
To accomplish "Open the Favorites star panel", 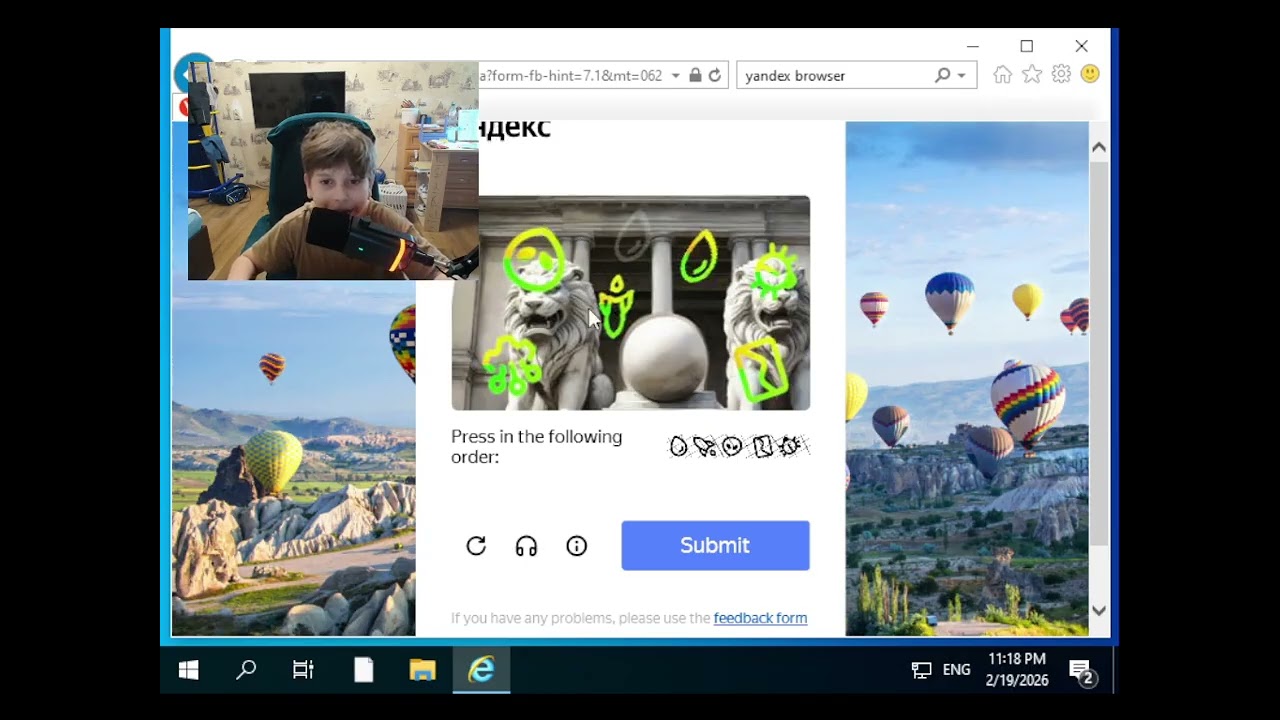I will click(1032, 74).
